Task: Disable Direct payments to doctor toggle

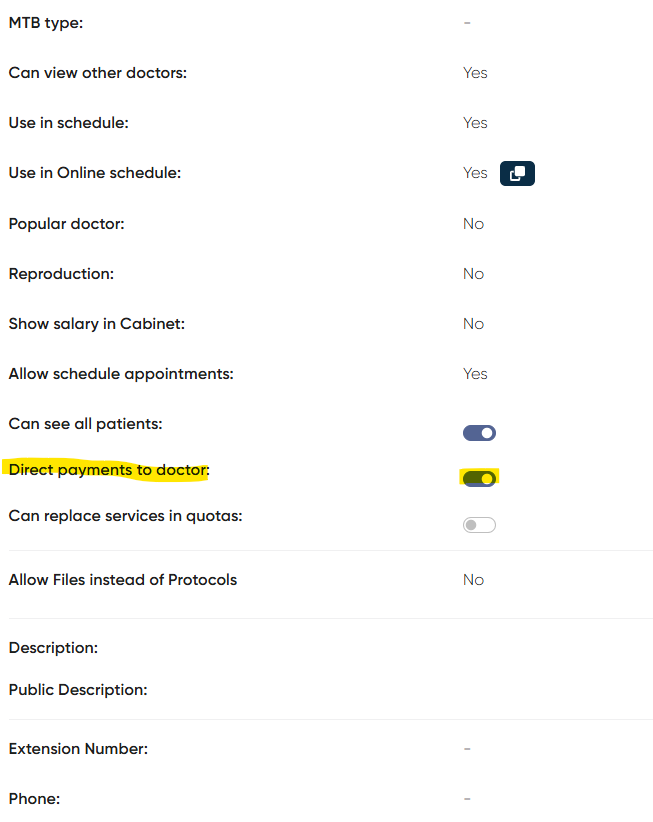Action: [x=479, y=478]
